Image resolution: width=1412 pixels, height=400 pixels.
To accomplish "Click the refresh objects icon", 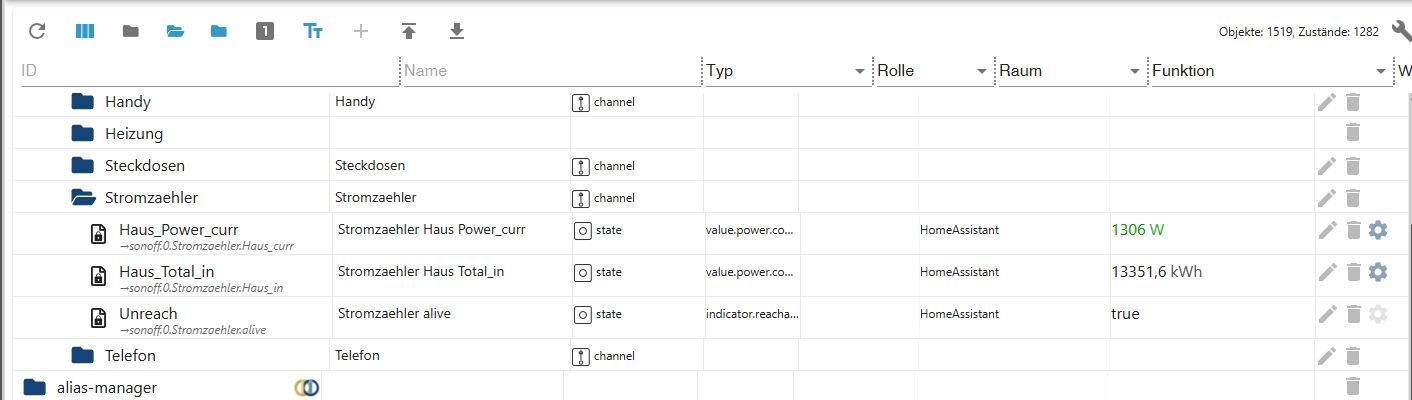I will (x=37, y=31).
